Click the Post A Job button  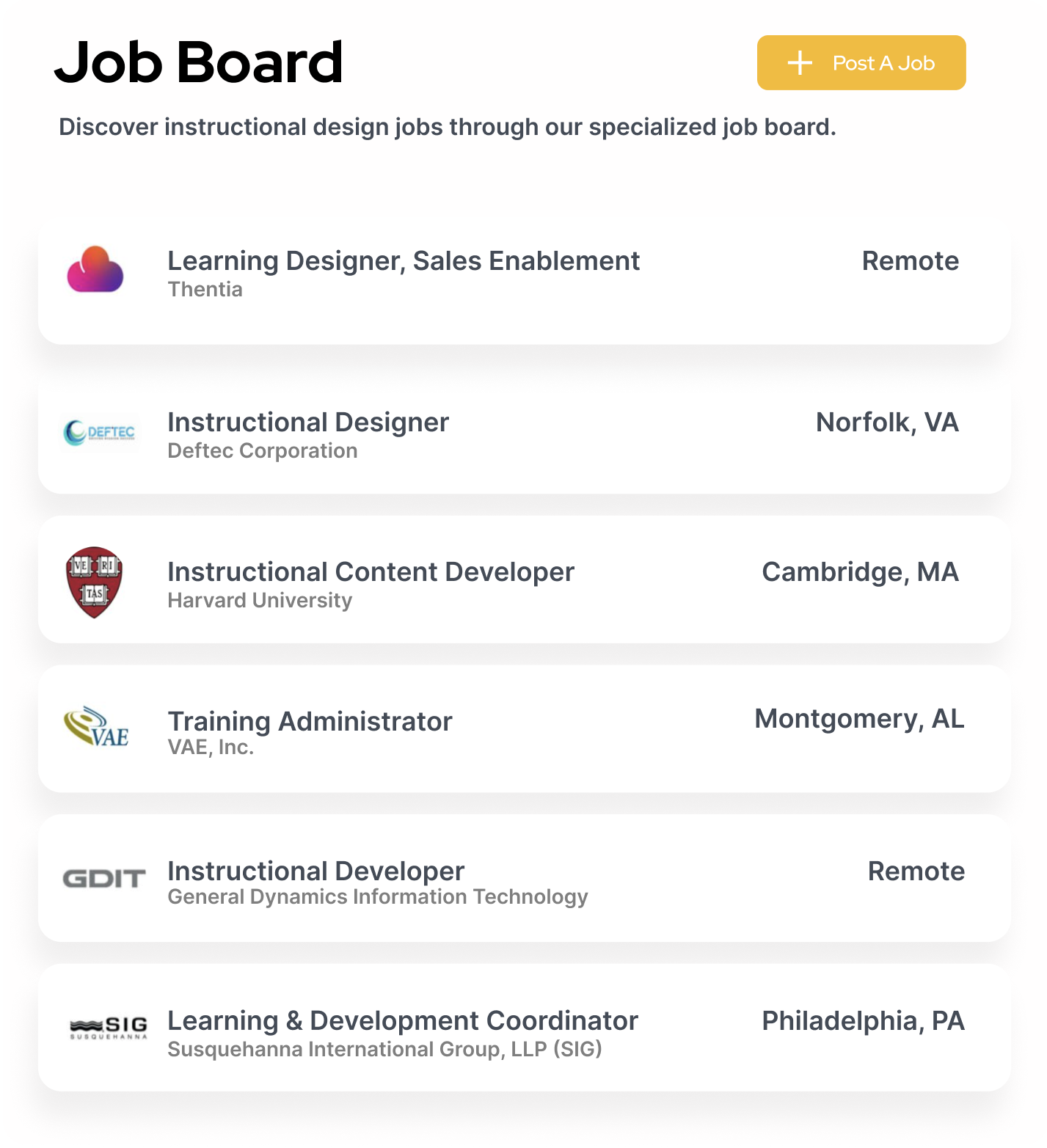(861, 63)
